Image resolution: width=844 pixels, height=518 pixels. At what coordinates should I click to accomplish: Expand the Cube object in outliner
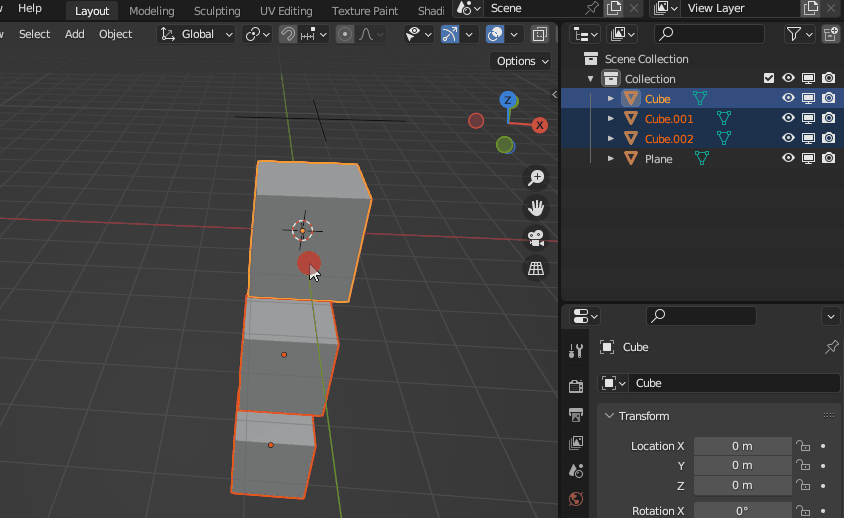click(610, 99)
